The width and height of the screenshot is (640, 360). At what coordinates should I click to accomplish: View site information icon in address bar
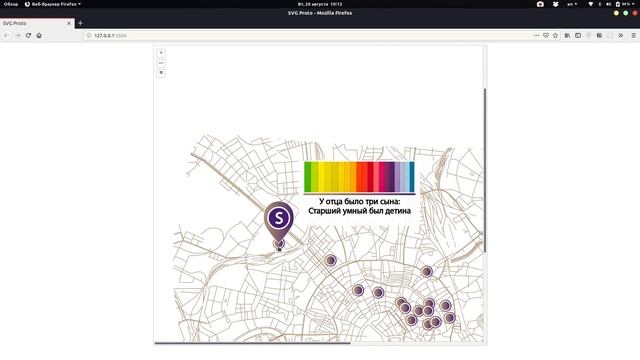pos(89,36)
